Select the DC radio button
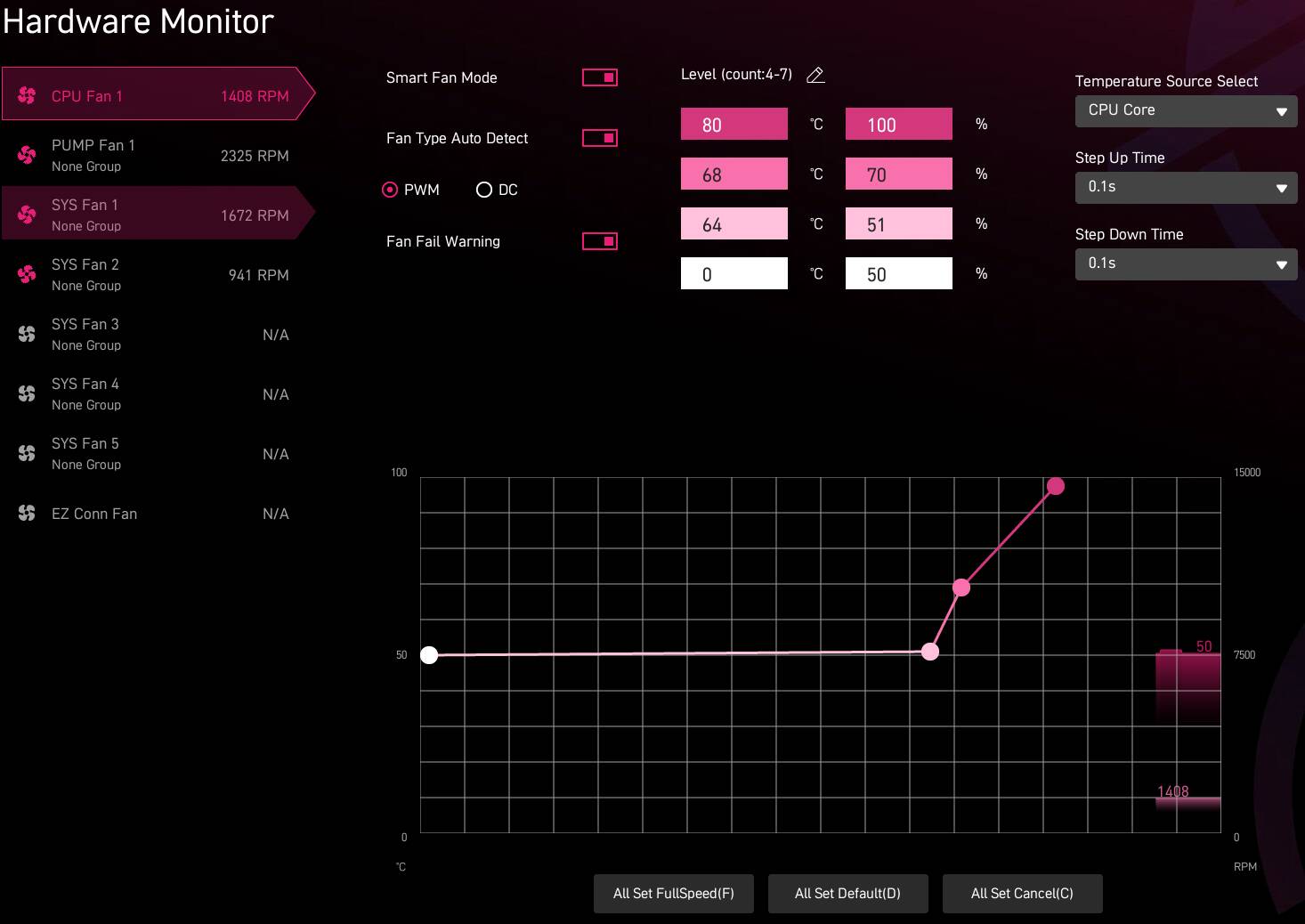The width and height of the screenshot is (1305, 924). 484,190
